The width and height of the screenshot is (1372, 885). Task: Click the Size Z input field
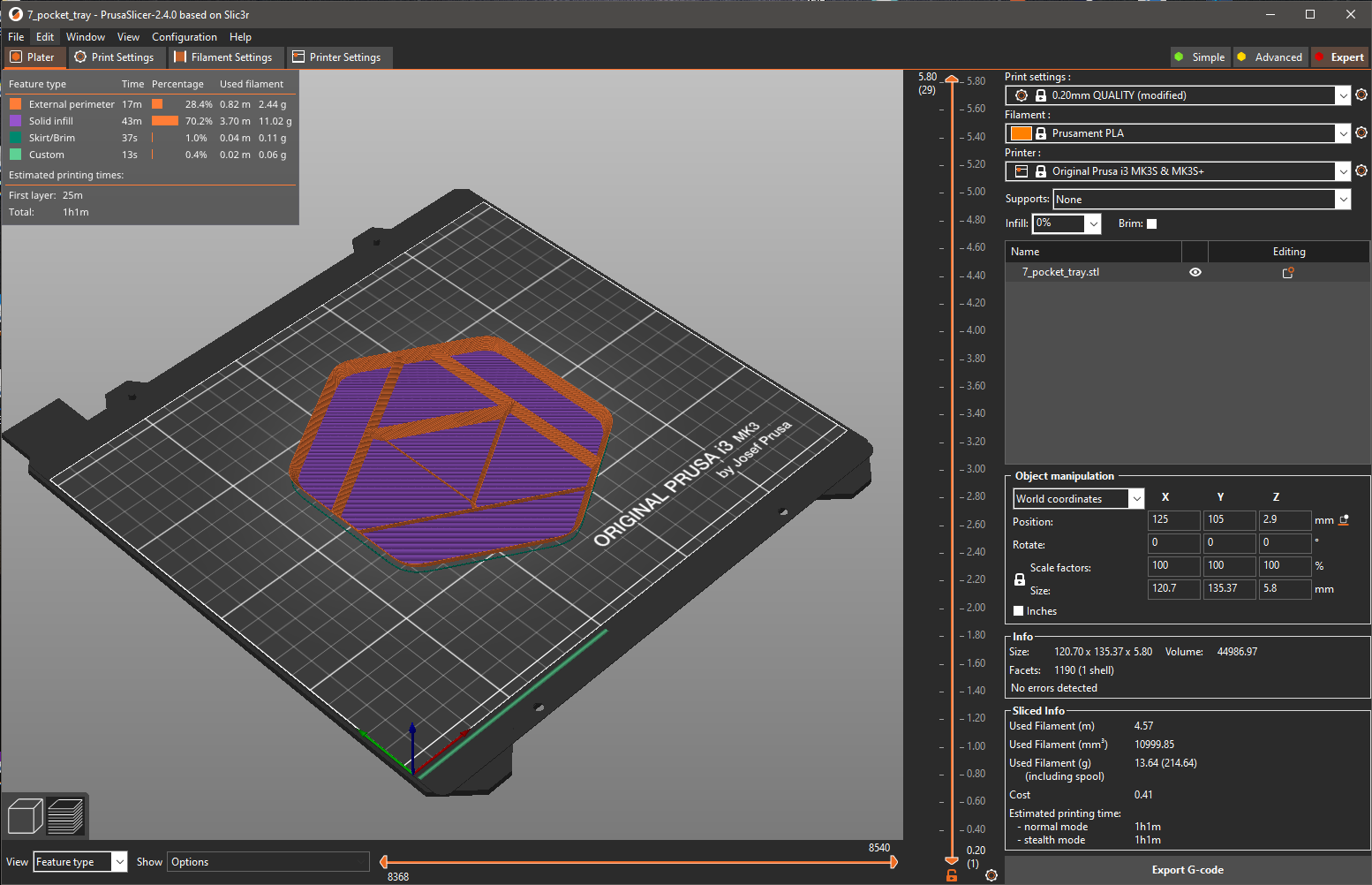pyautogui.click(x=1285, y=589)
